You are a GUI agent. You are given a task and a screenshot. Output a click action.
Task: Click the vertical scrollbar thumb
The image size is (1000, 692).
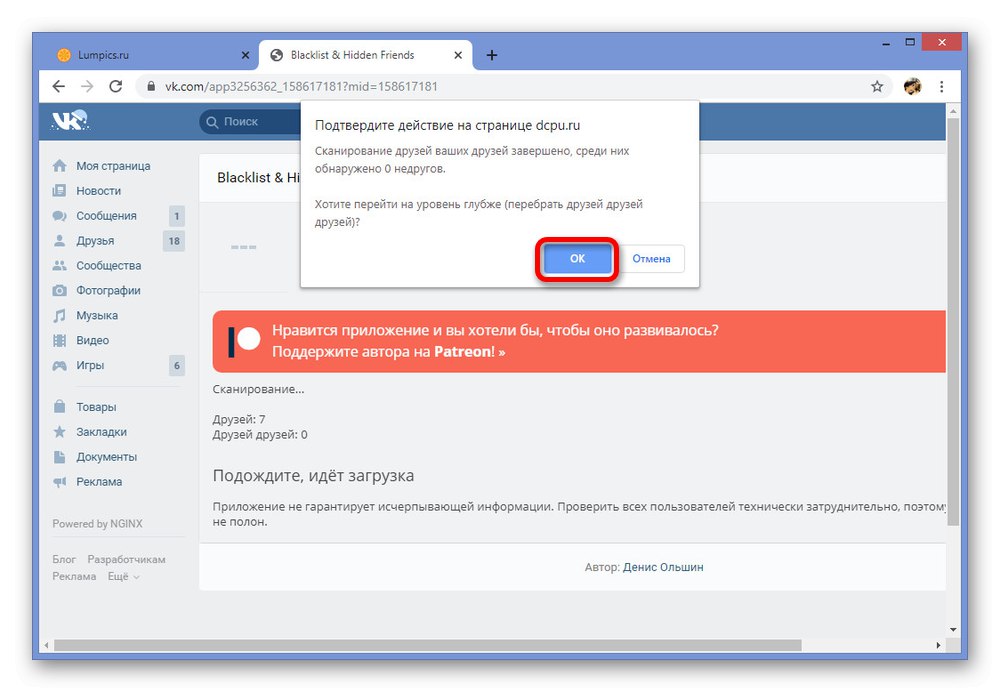tap(953, 322)
